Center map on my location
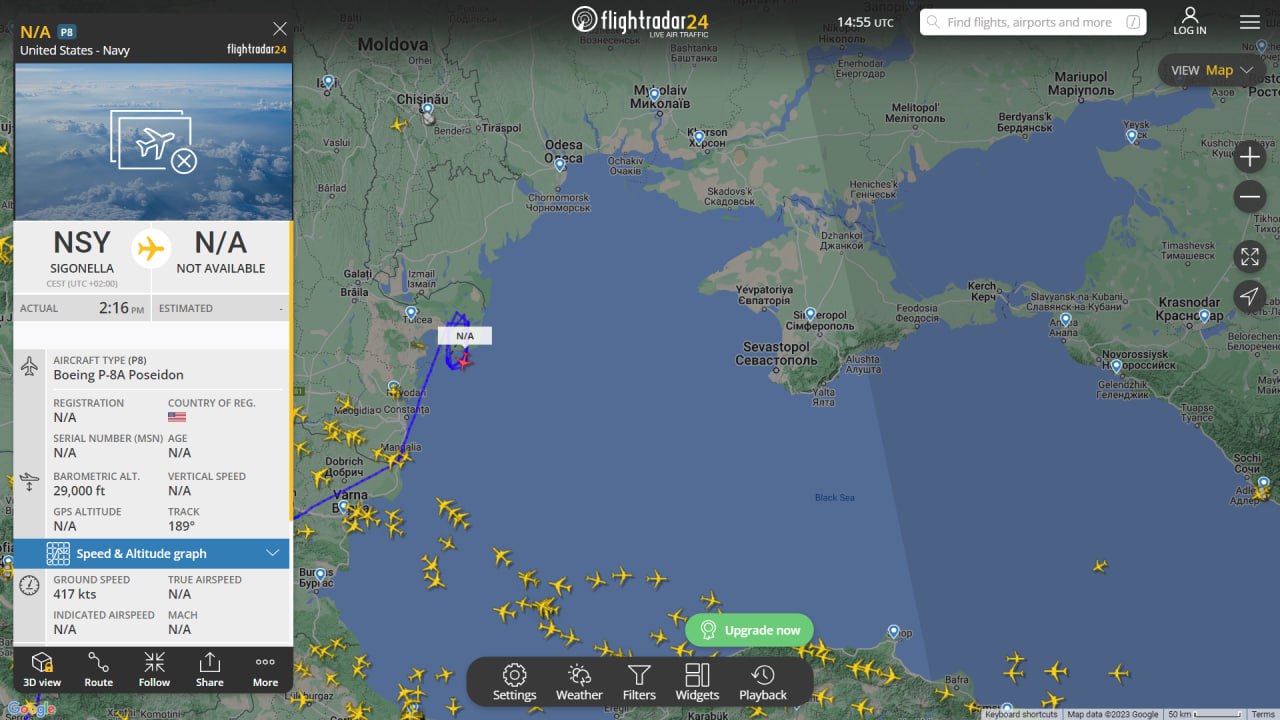 (1250, 296)
